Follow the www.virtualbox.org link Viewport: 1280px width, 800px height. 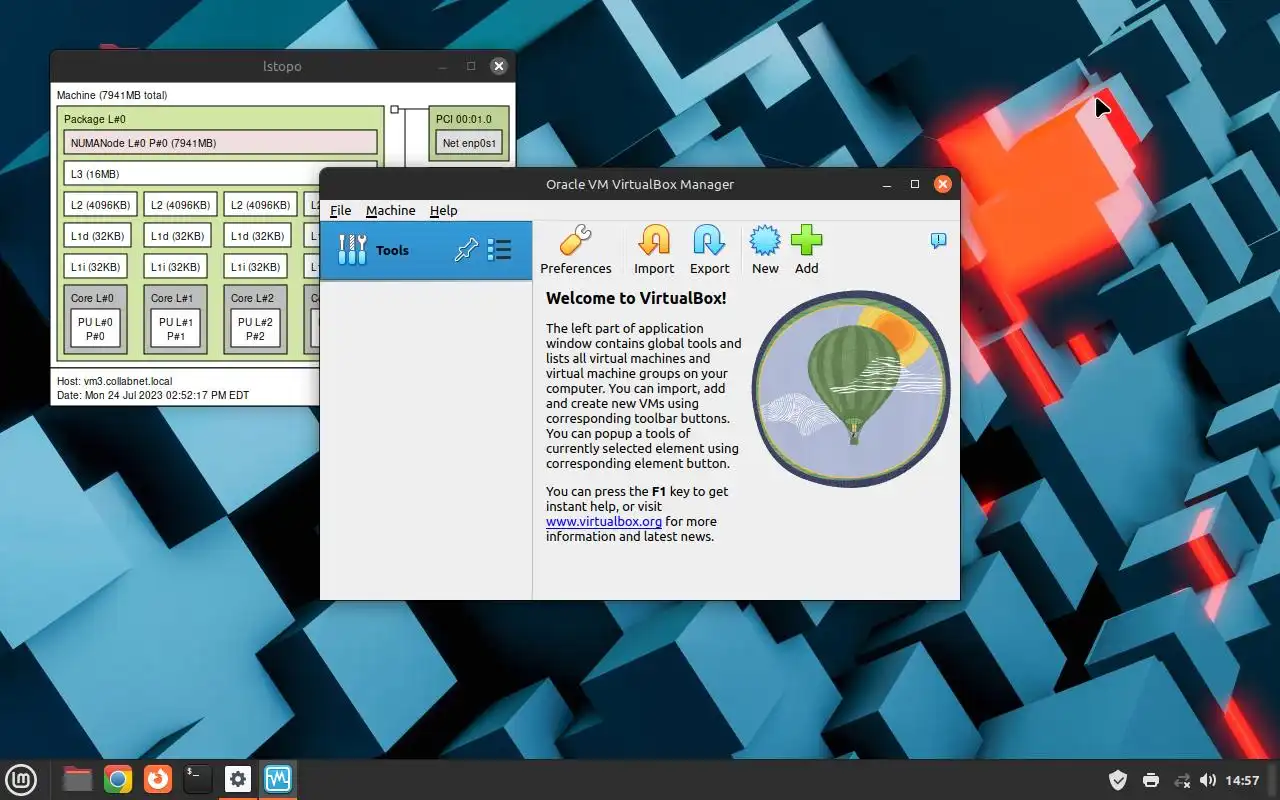click(x=604, y=521)
